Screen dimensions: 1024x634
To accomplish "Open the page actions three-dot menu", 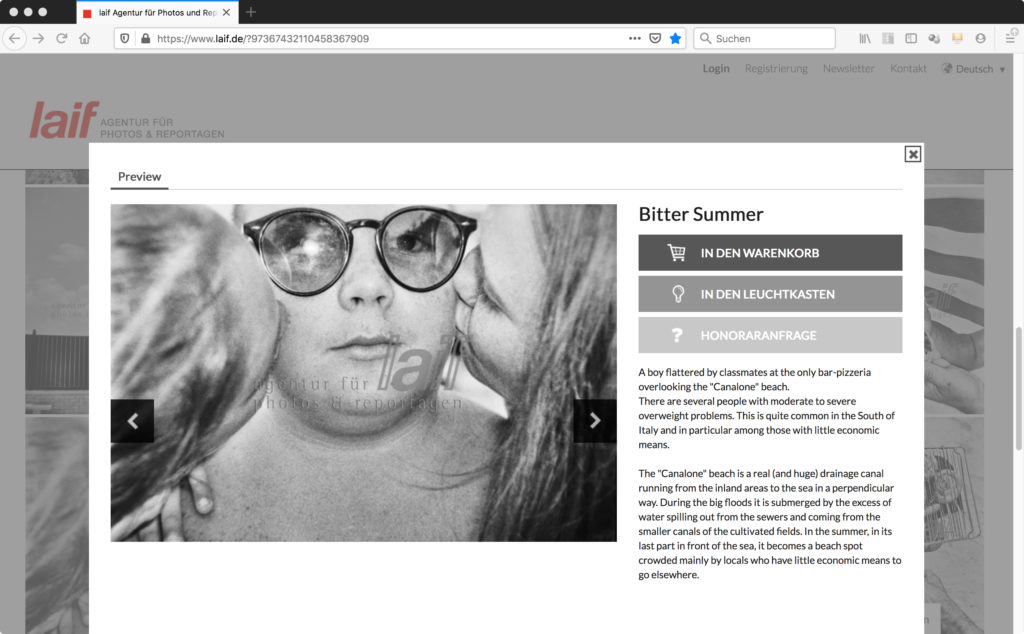I will [x=635, y=39].
